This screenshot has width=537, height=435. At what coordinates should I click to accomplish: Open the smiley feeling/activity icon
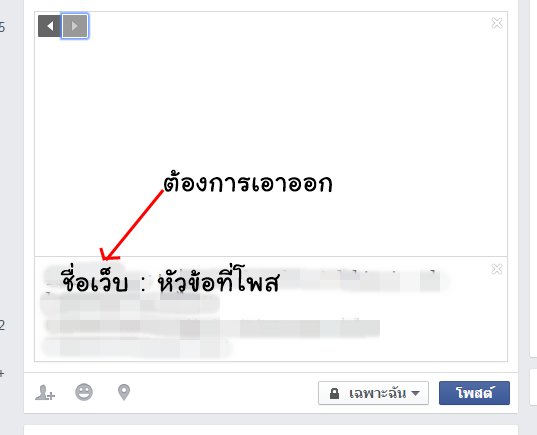coord(84,392)
